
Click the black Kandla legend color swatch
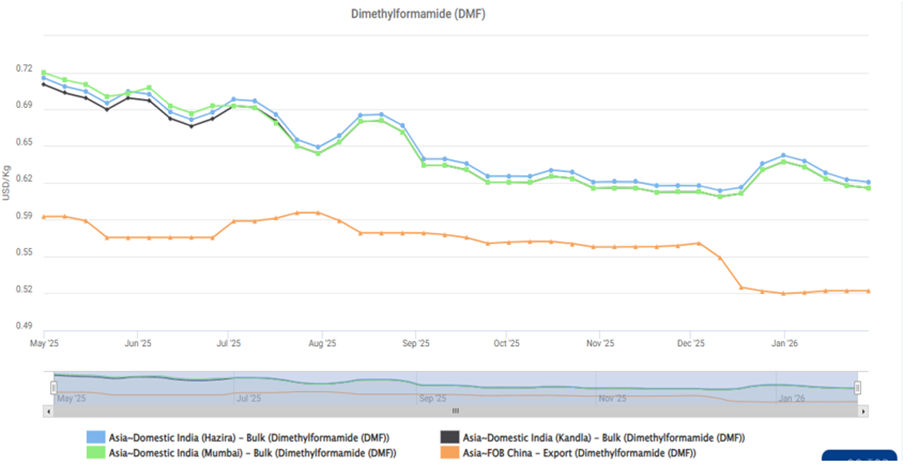[451, 438]
